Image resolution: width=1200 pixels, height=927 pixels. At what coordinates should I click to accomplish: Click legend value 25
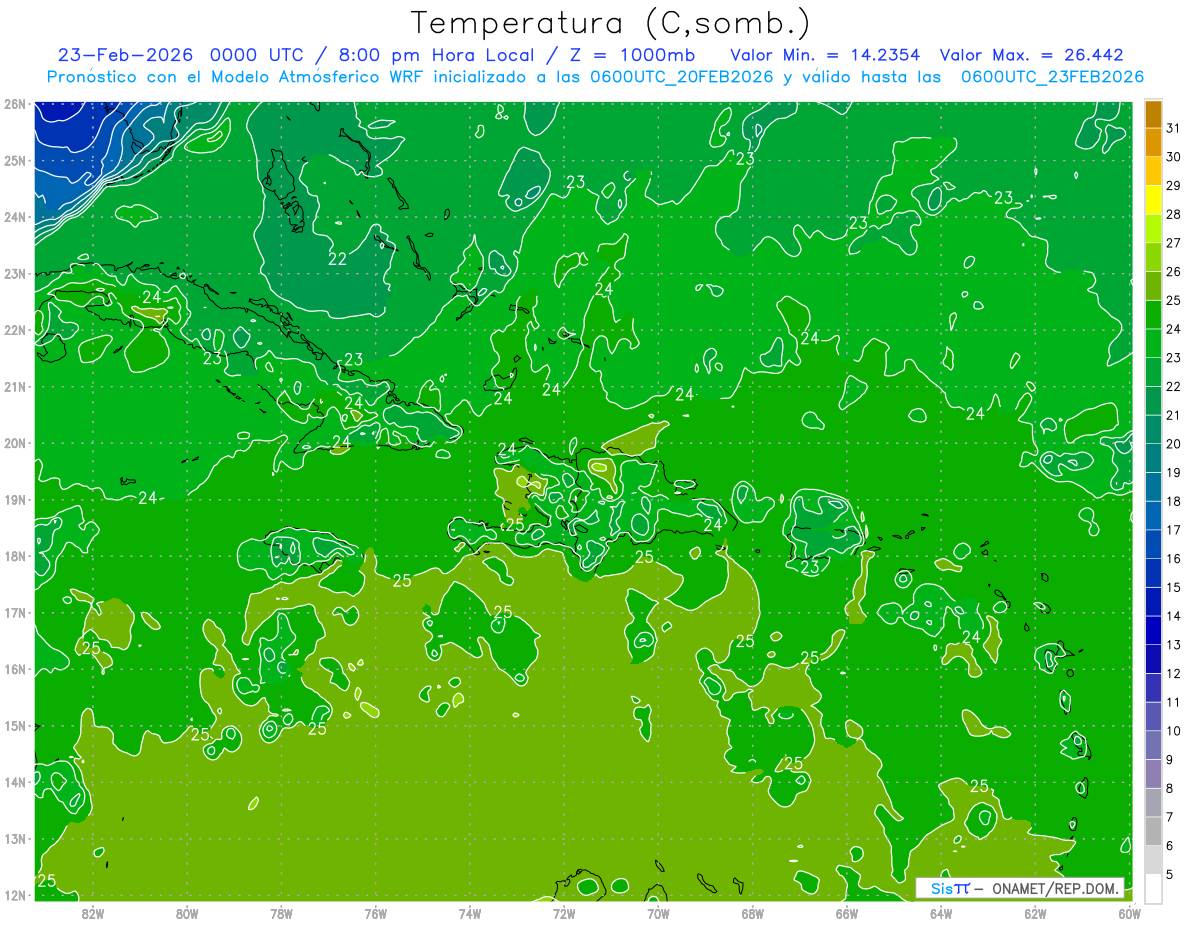pyautogui.click(x=1173, y=300)
